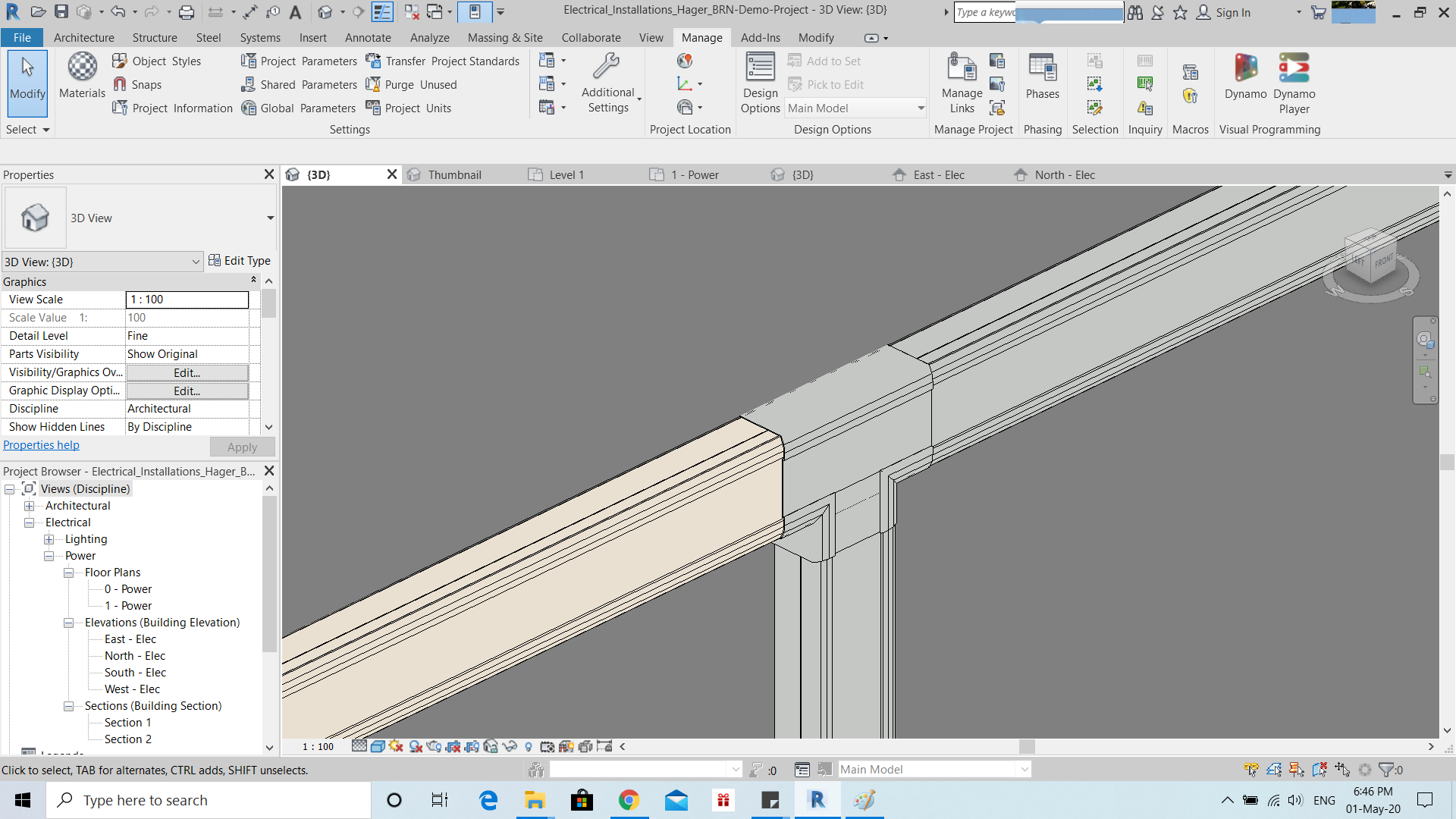Open Manage Links
The image size is (1456, 819).
pyautogui.click(x=961, y=80)
